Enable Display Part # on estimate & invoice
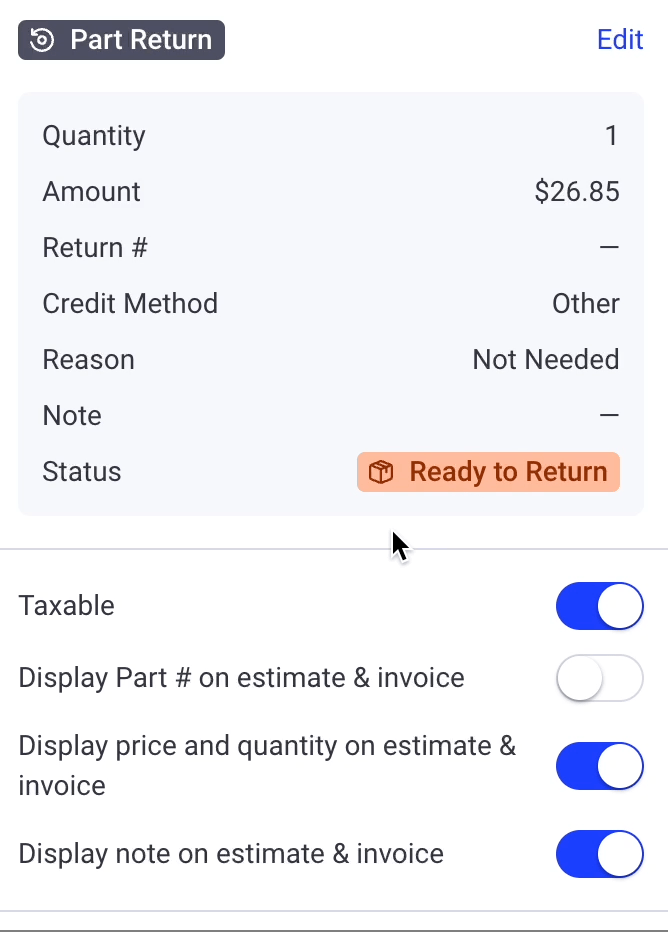 [600, 678]
